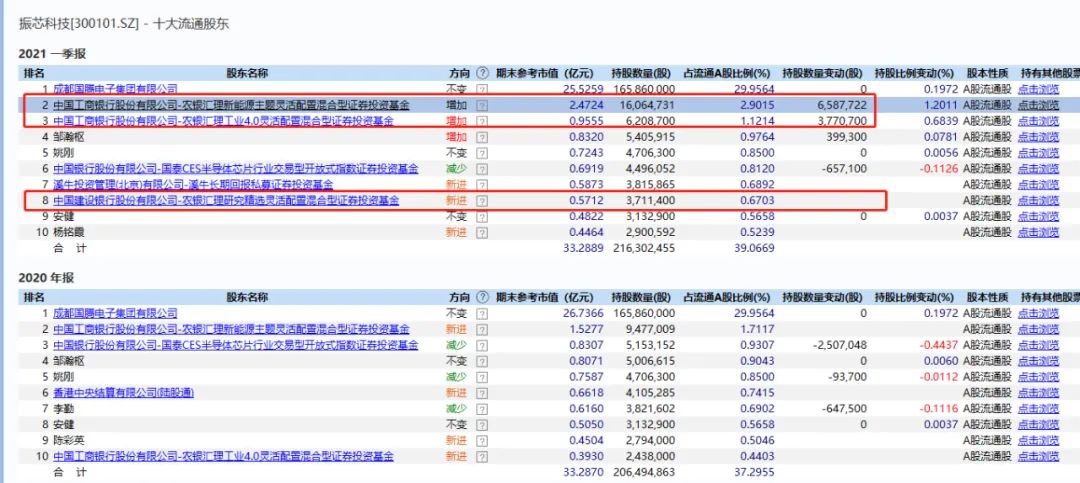Click the 股东名称 column header in 2021 table

[x=247, y=73]
